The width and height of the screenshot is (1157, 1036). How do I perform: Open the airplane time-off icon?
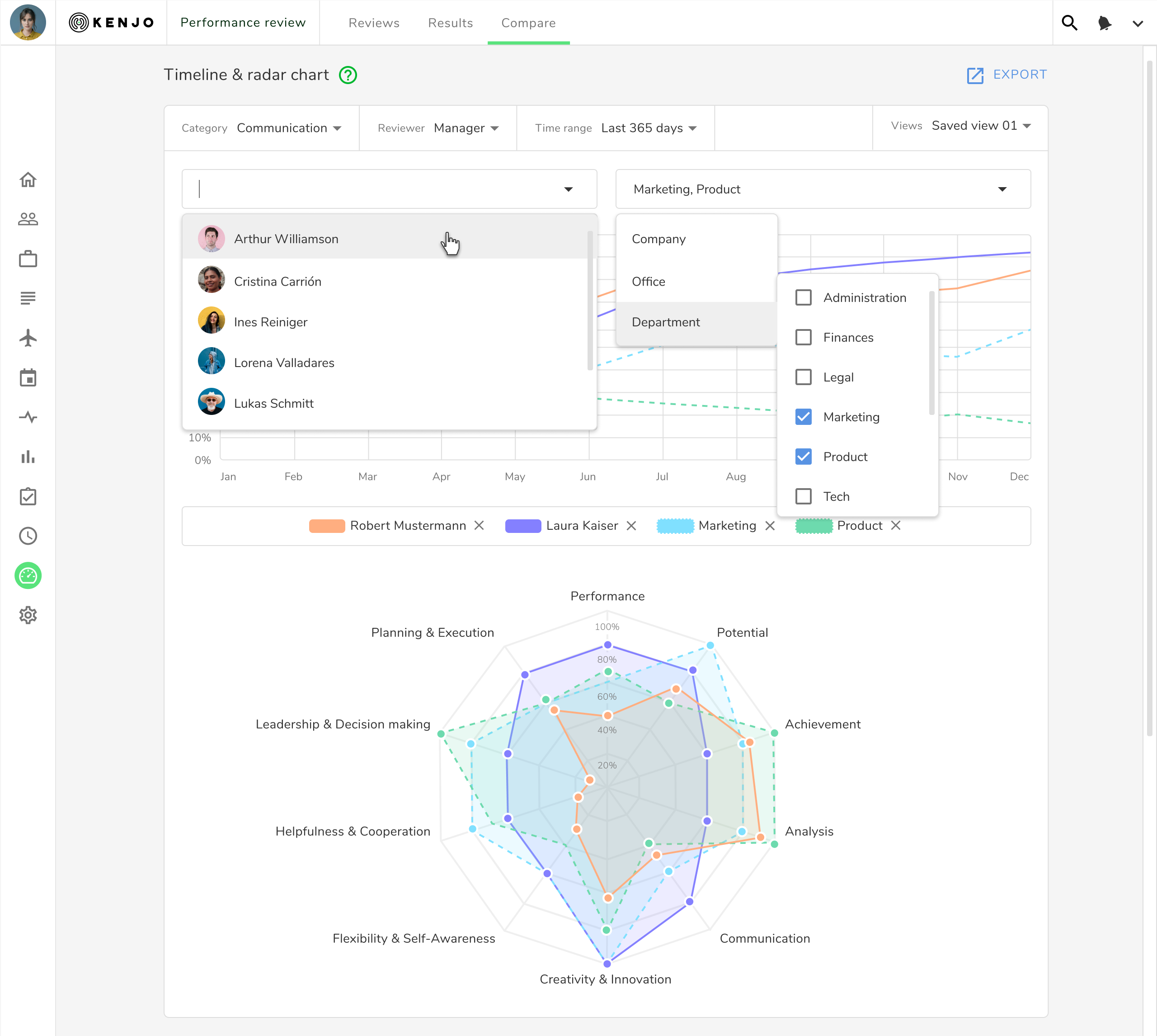[x=28, y=338]
